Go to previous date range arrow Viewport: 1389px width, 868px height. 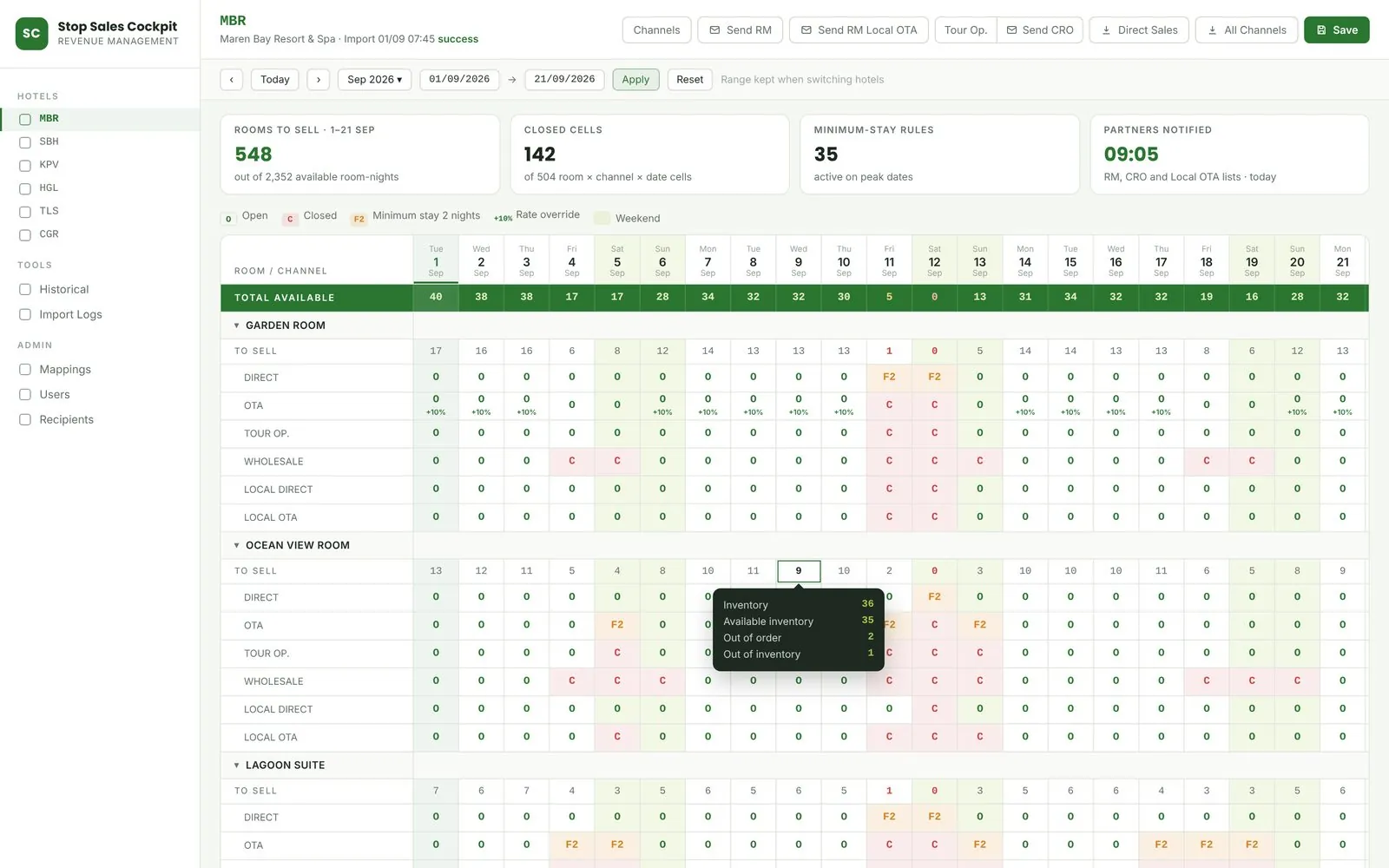point(231,80)
